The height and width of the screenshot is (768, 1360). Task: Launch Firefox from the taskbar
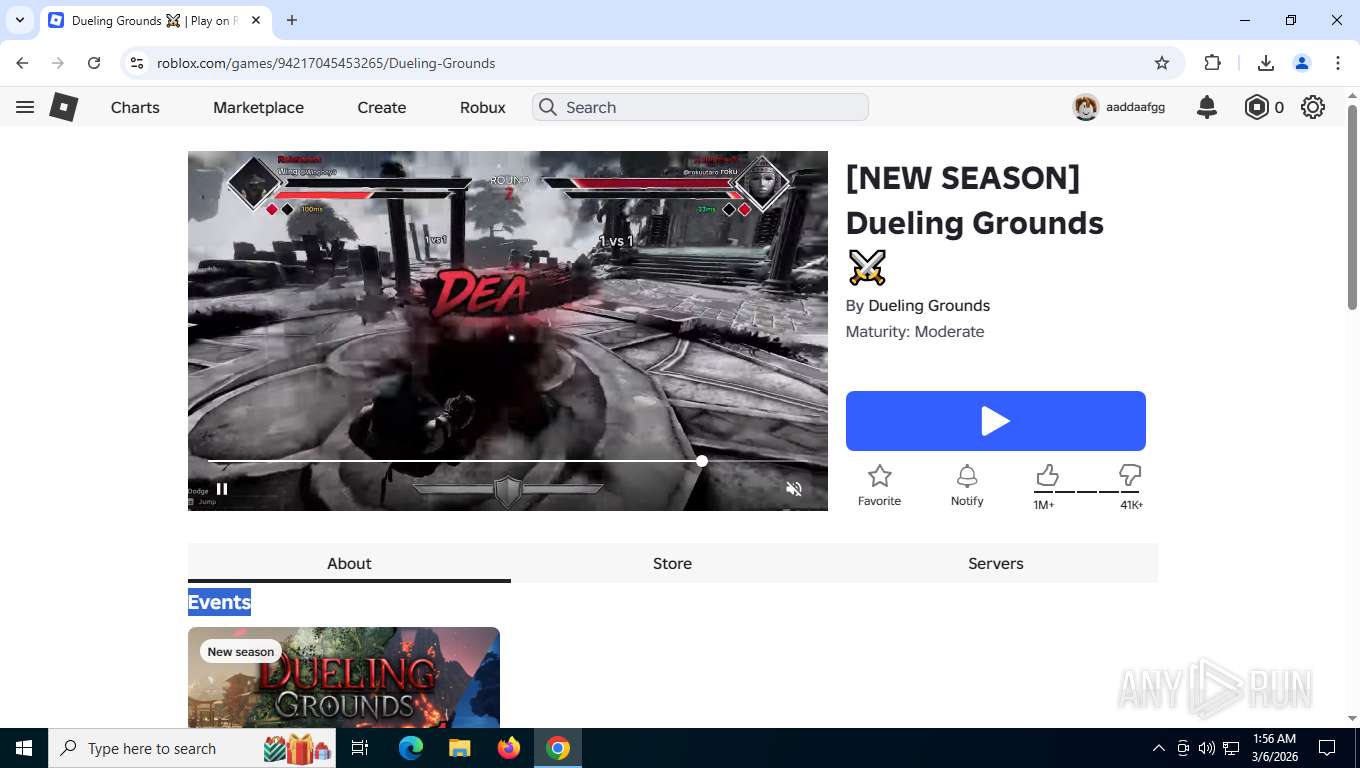coord(509,748)
